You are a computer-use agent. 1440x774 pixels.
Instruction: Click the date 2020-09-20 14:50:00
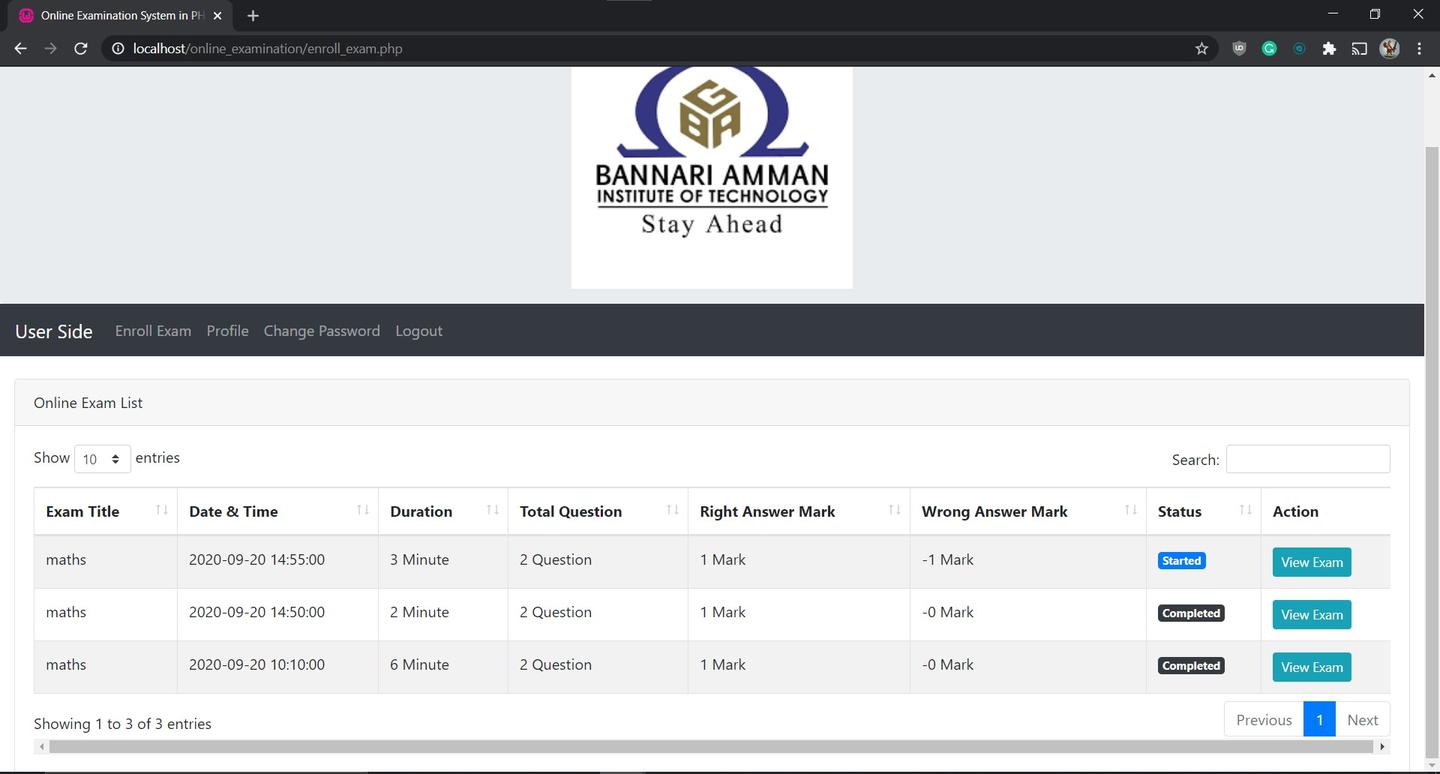(x=257, y=612)
